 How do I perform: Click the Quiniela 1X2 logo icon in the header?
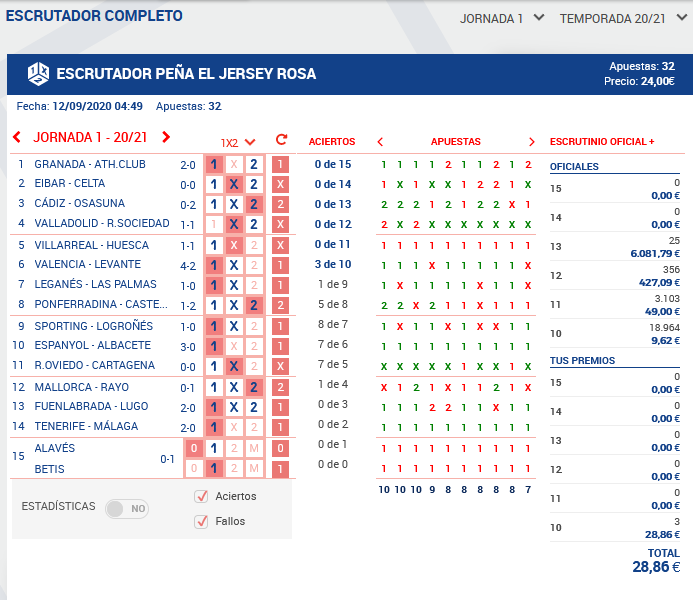[38, 73]
